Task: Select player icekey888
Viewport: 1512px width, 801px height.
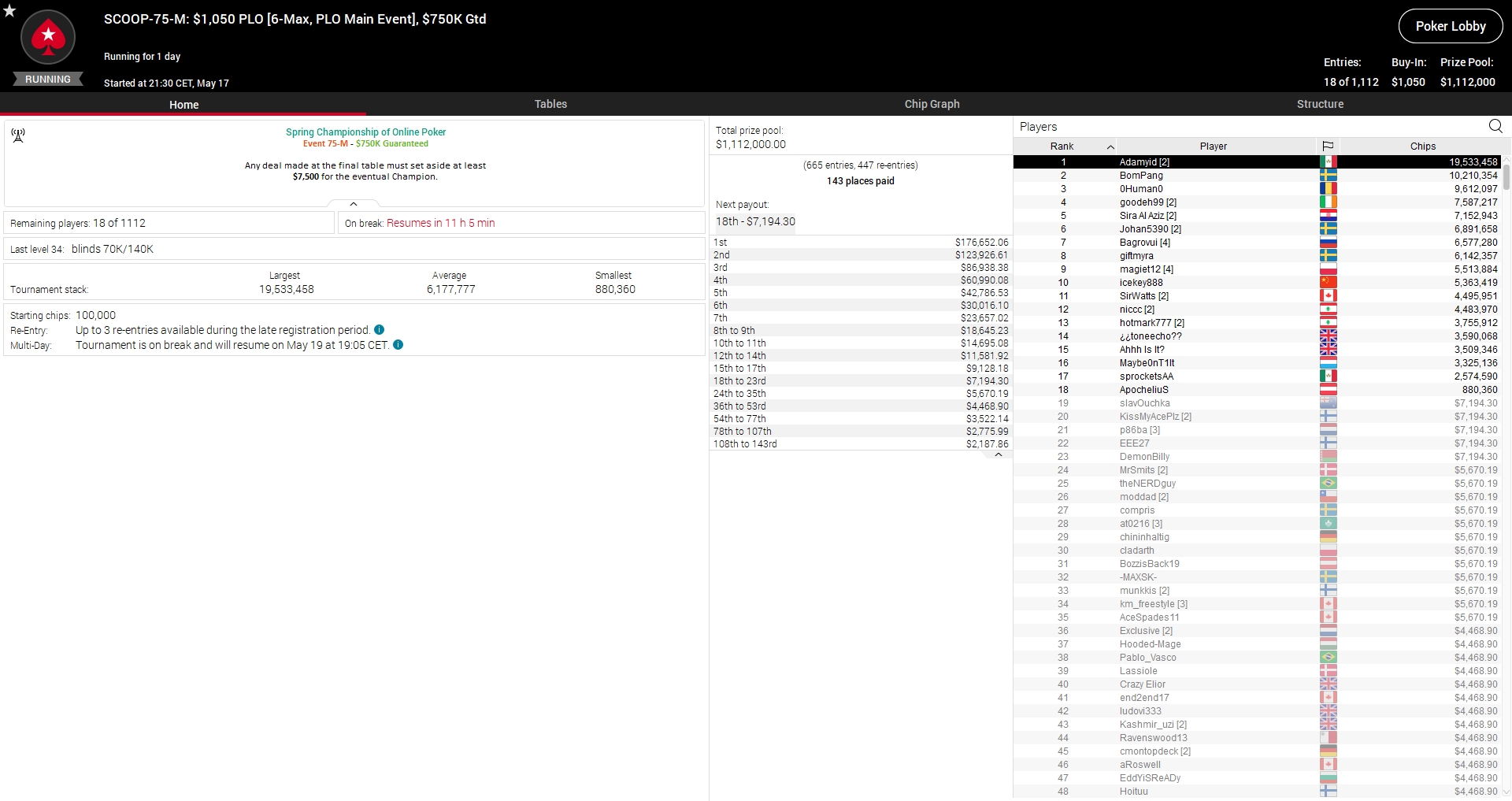Action: (1257, 283)
